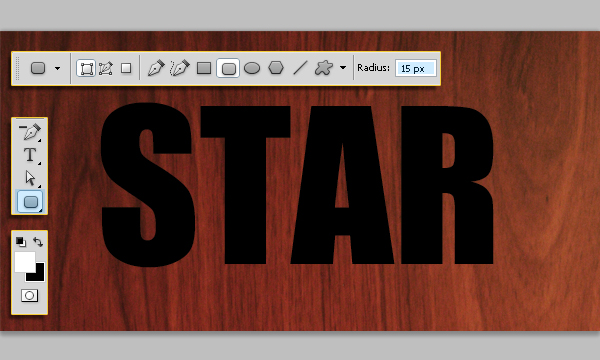Select Fill Pixels mode
Viewport: 600px width, 360px height.
(x=126, y=68)
